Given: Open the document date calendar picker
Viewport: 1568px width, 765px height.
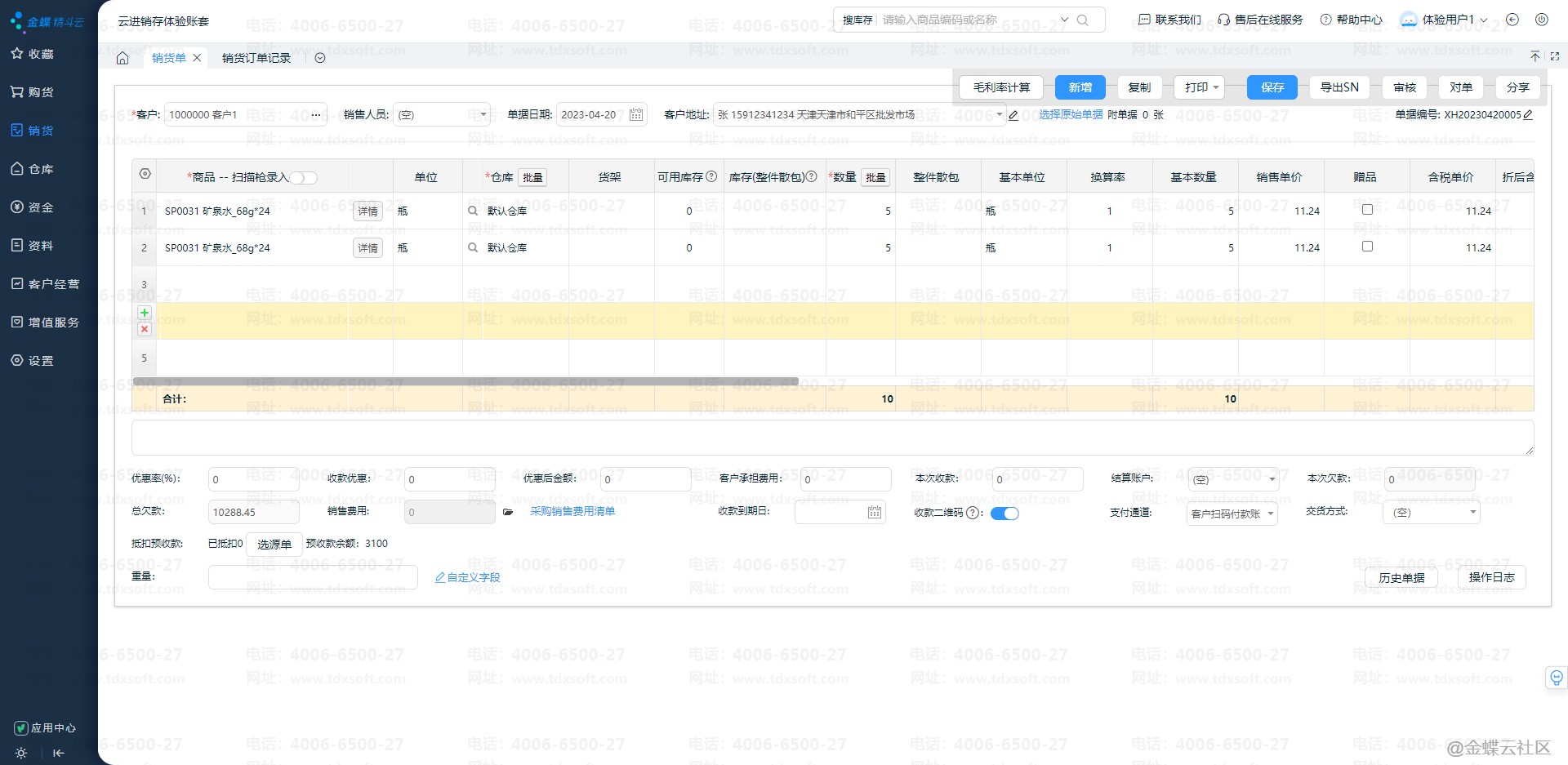Looking at the screenshot, I should tap(636, 115).
